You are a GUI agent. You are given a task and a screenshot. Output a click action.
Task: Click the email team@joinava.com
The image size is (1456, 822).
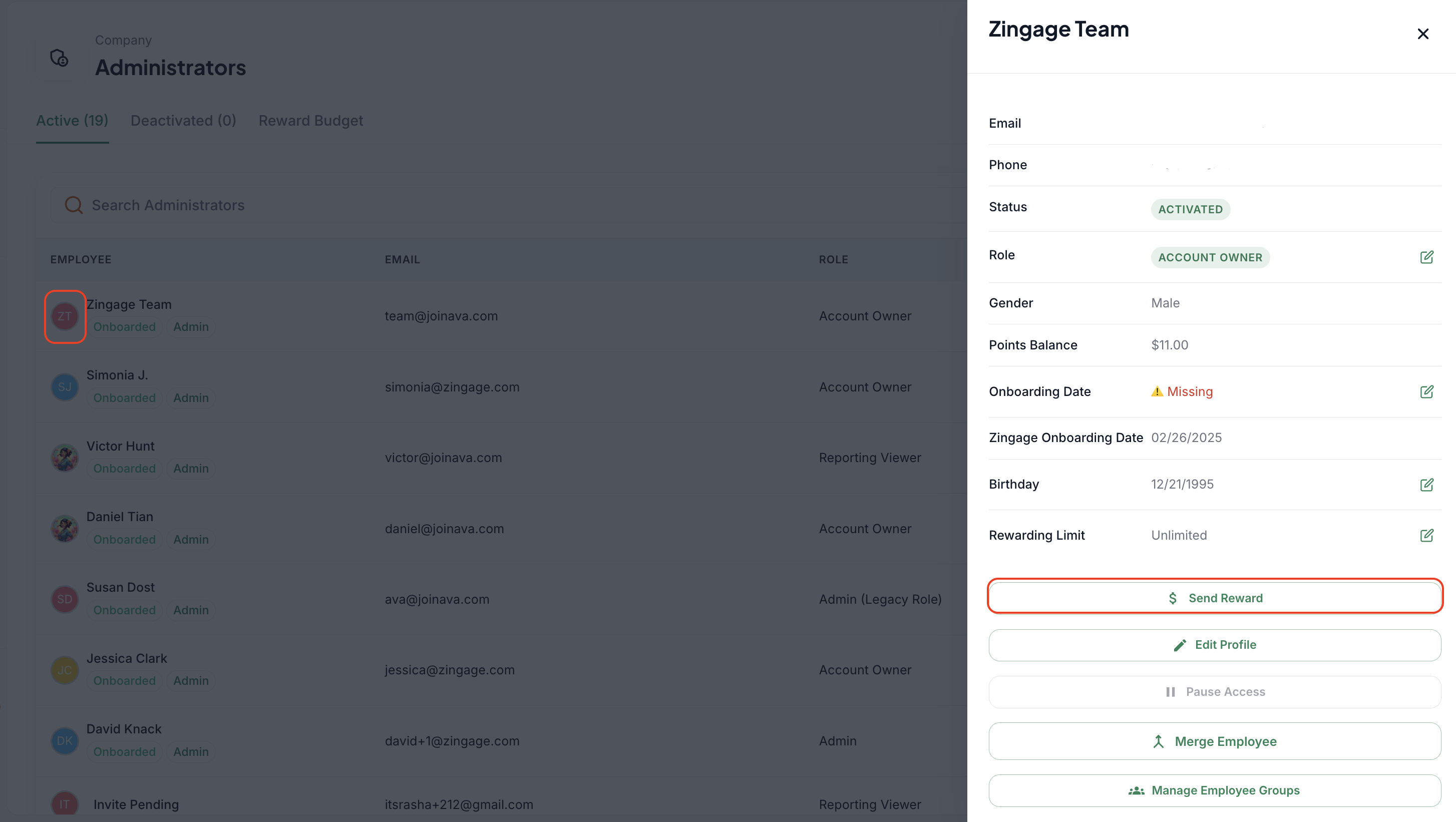[442, 316]
